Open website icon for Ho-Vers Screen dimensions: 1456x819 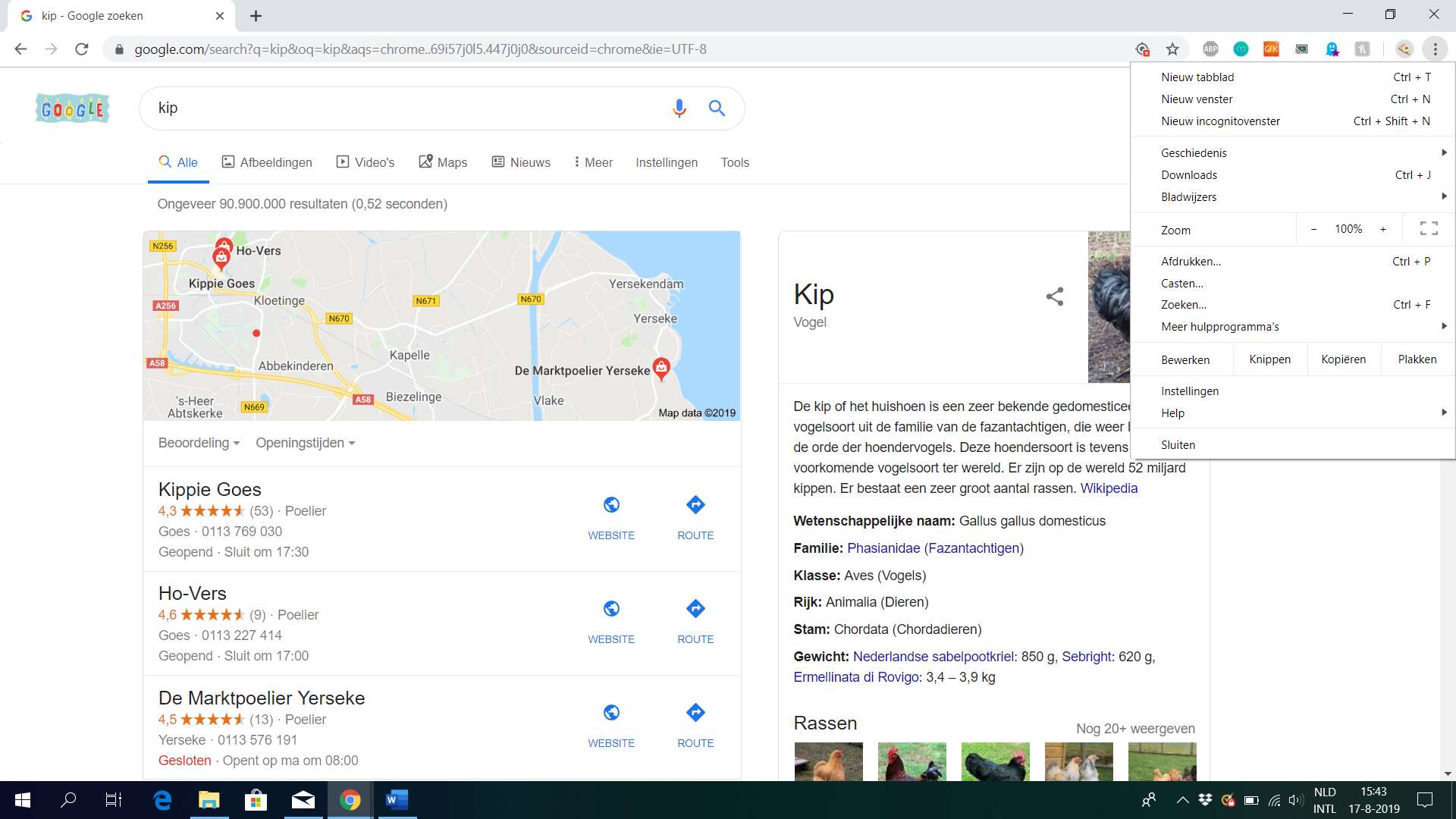click(x=611, y=609)
